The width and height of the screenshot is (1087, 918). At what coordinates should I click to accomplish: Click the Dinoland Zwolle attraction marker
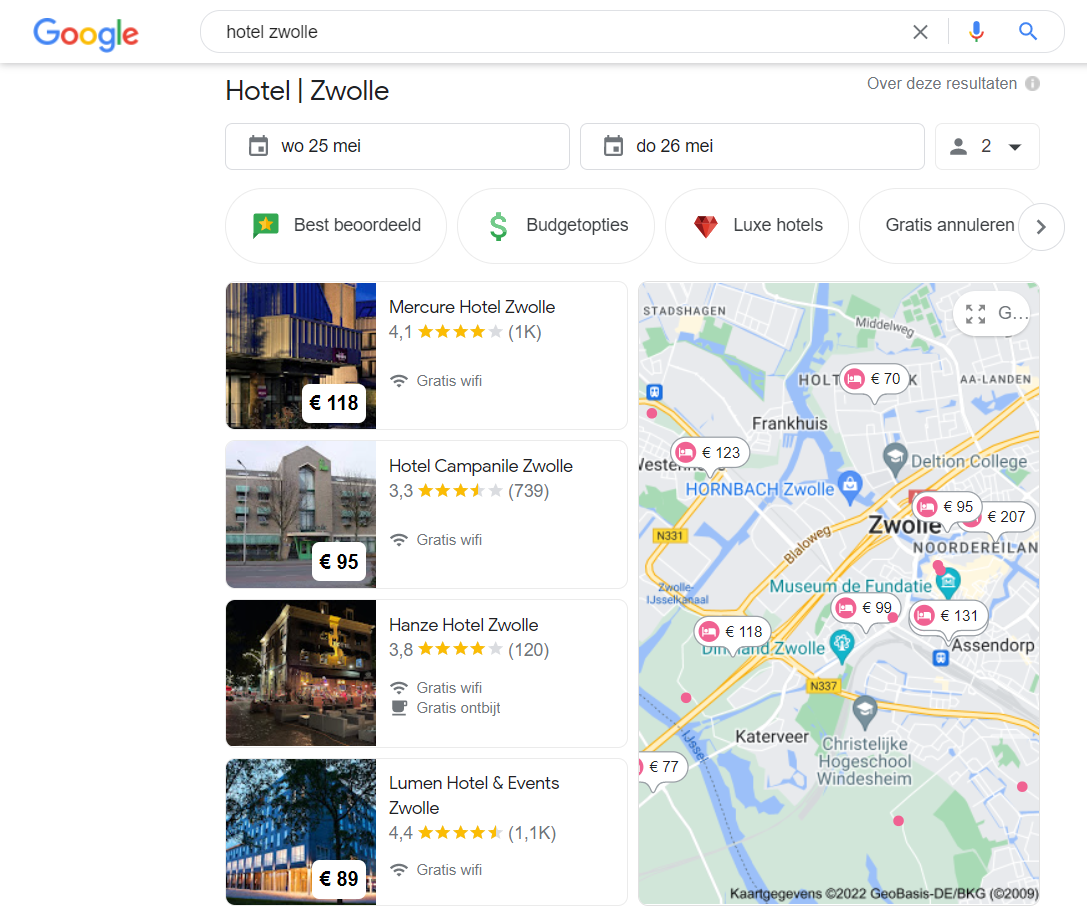(x=842, y=645)
